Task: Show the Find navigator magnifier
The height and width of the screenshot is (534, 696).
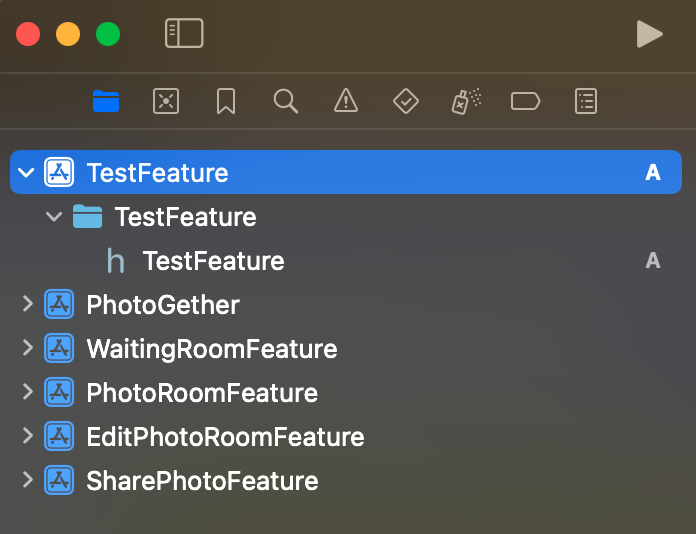Action: pyautogui.click(x=285, y=100)
